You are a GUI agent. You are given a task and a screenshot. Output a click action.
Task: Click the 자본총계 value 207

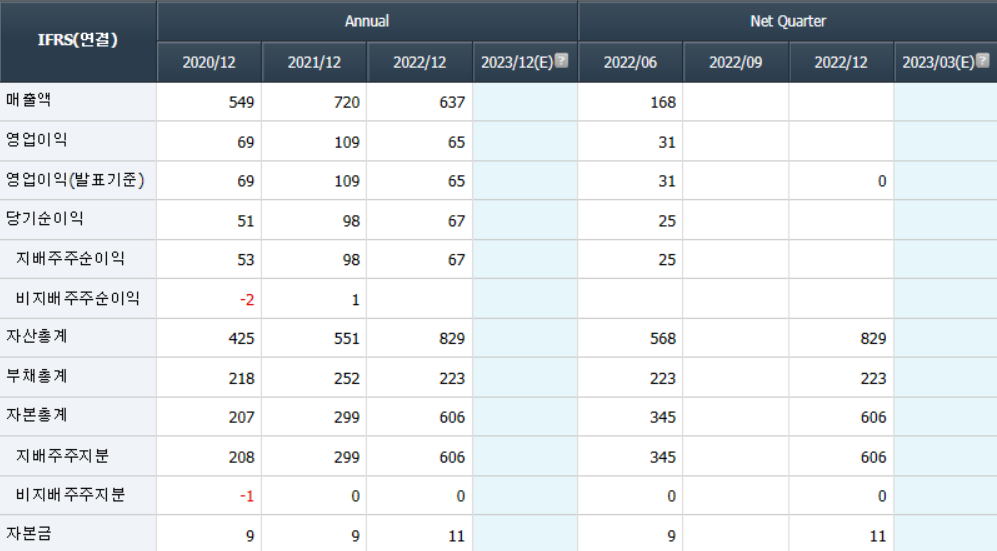[242, 418]
